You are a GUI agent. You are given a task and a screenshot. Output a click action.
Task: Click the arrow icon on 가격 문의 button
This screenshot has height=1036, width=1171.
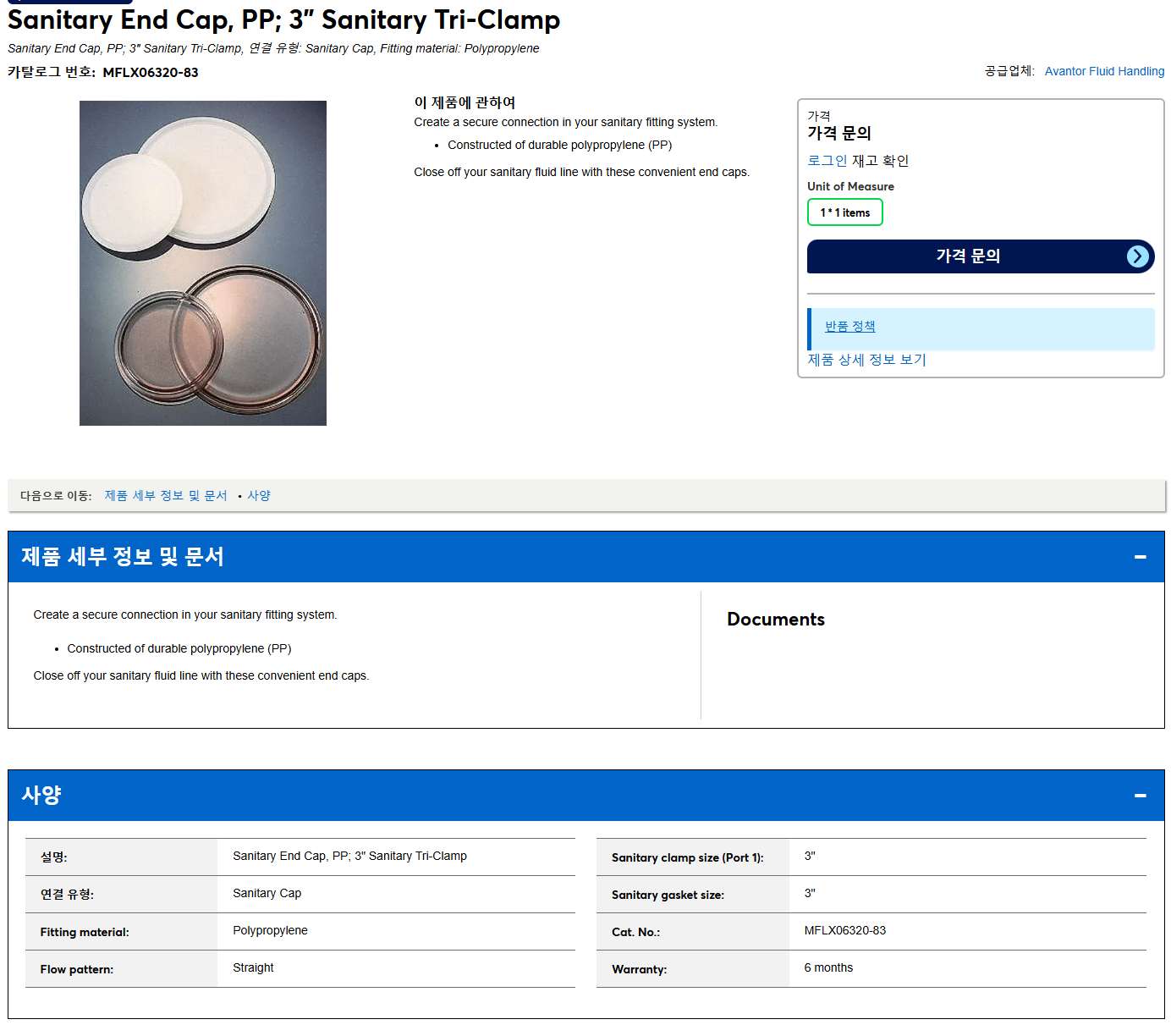pos(1138,256)
